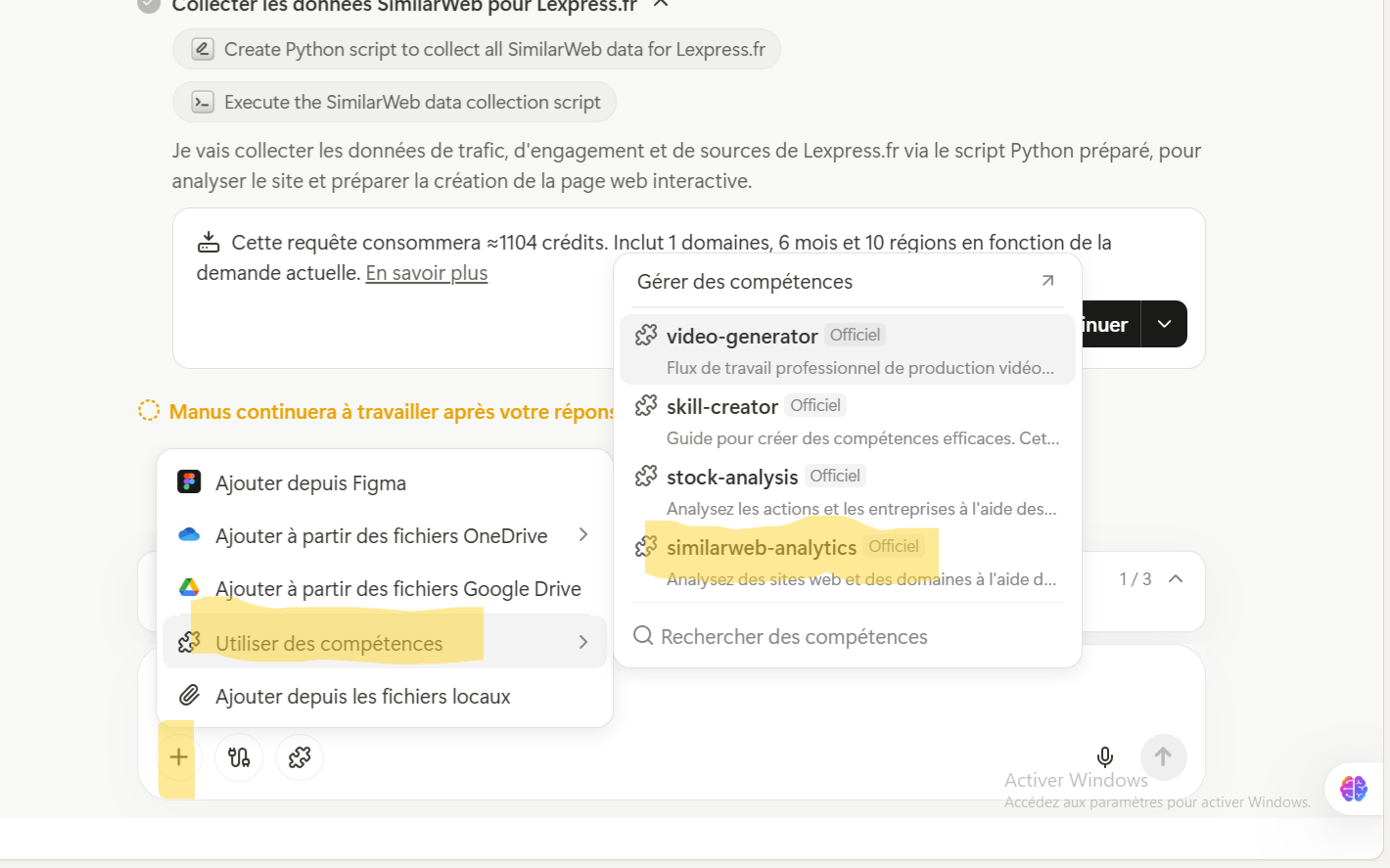Screen dimensions: 1390x868
Task: Expand Ajouter à partir des fichiers OneDrive
Action: 382,536
